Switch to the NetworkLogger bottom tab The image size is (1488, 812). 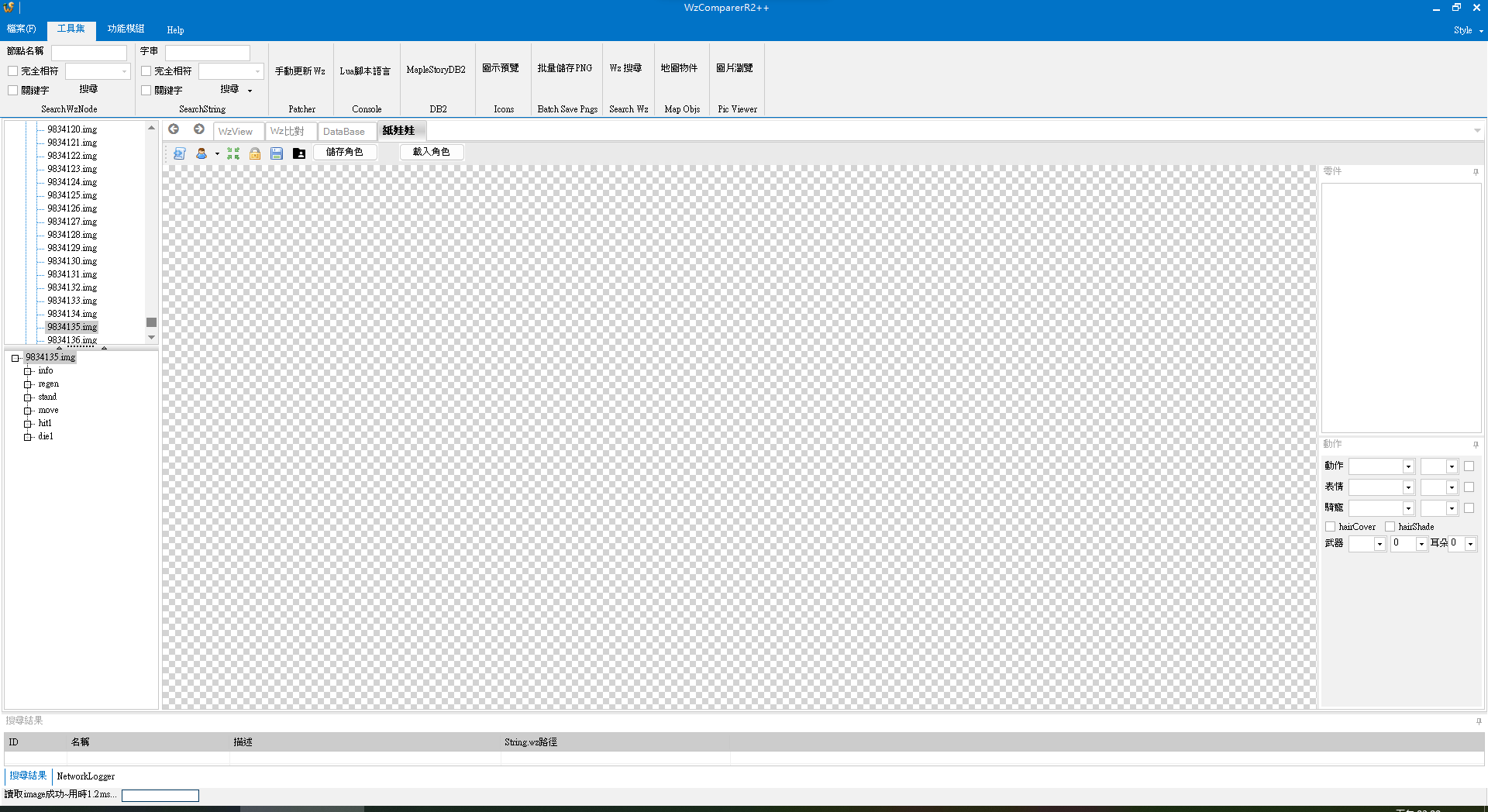pyautogui.click(x=86, y=776)
